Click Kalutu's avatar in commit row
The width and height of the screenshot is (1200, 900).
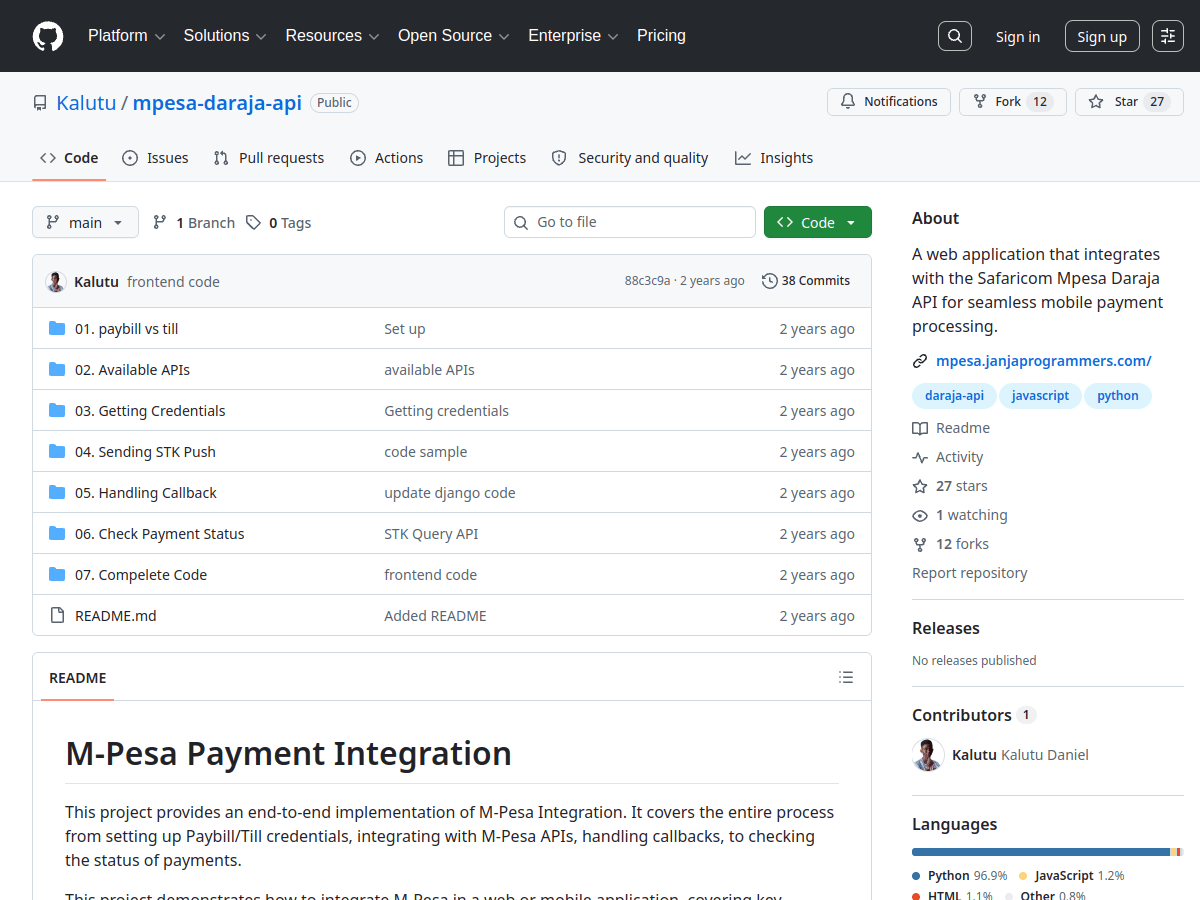(56, 282)
